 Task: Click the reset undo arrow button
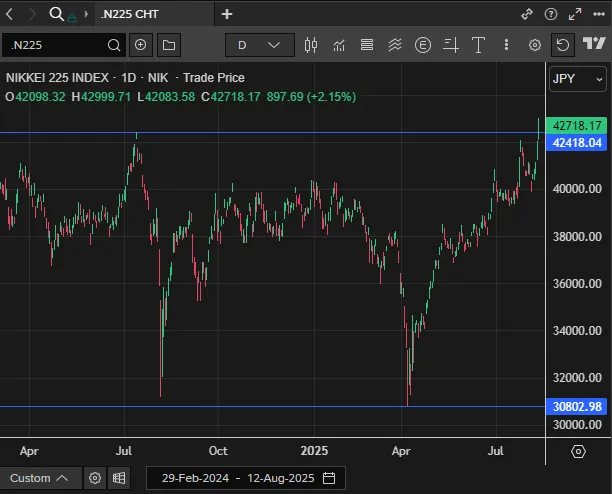(x=562, y=45)
